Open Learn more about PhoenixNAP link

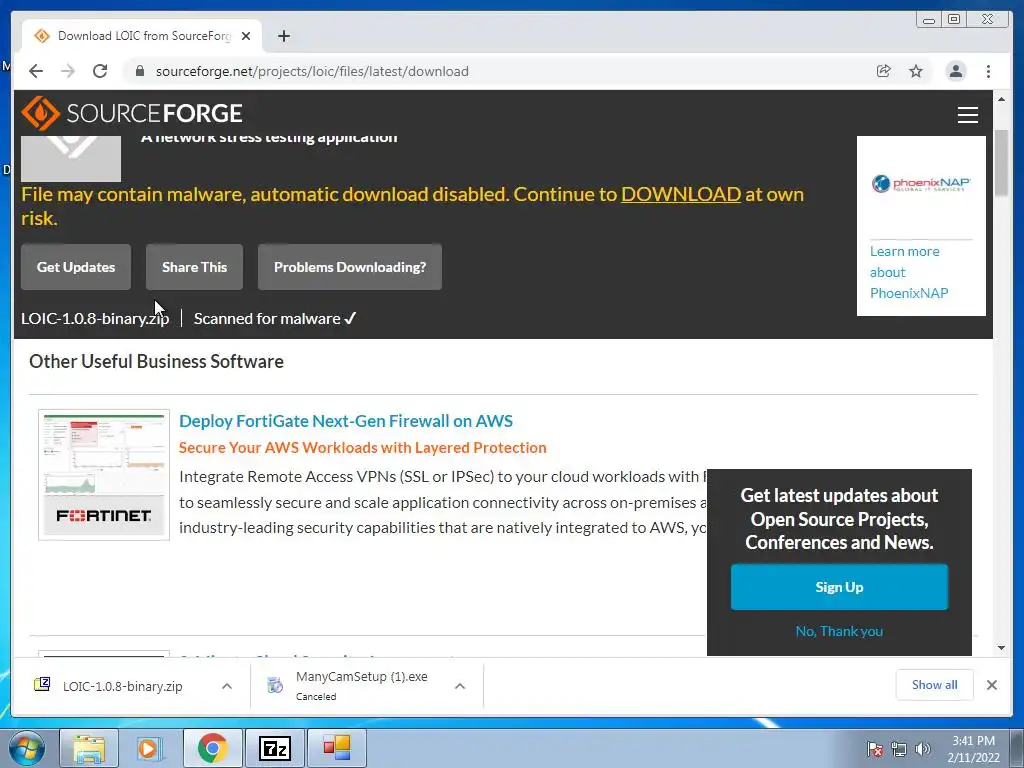909,272
